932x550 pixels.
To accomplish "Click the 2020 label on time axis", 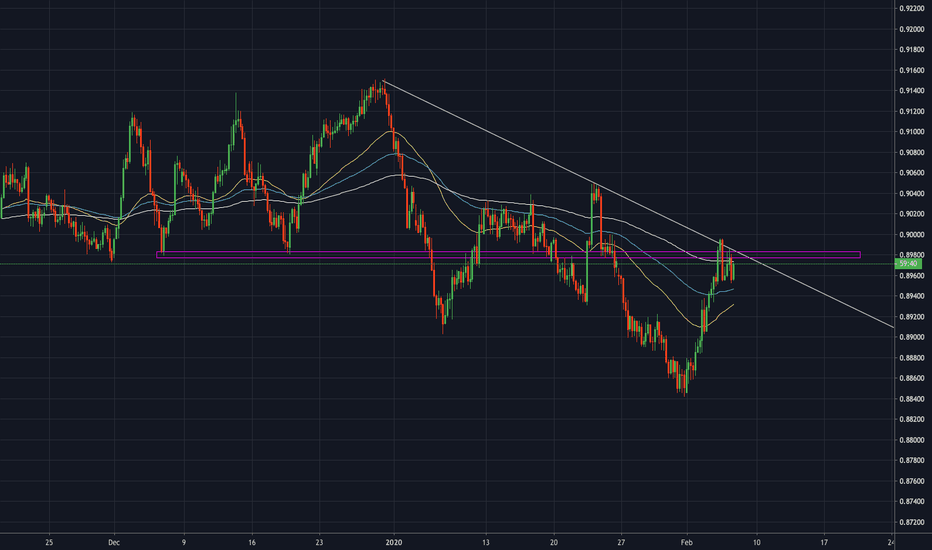I will pos(394,542).
